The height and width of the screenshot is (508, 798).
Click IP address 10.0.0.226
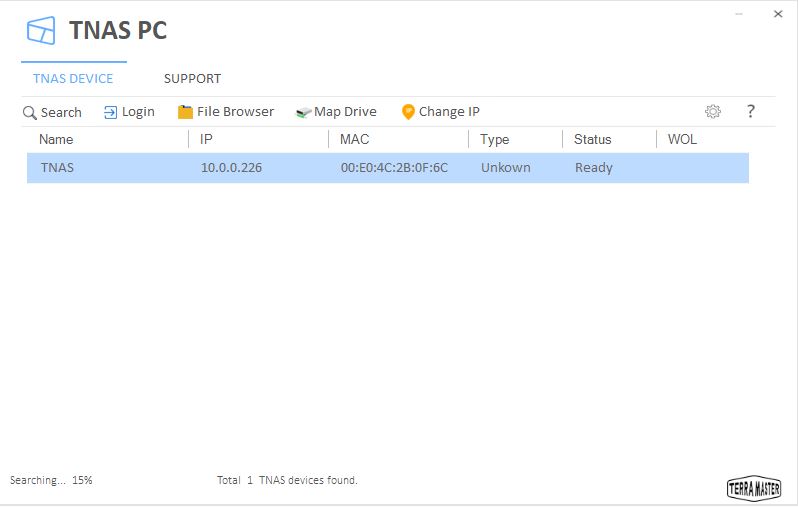coord(231,168)
